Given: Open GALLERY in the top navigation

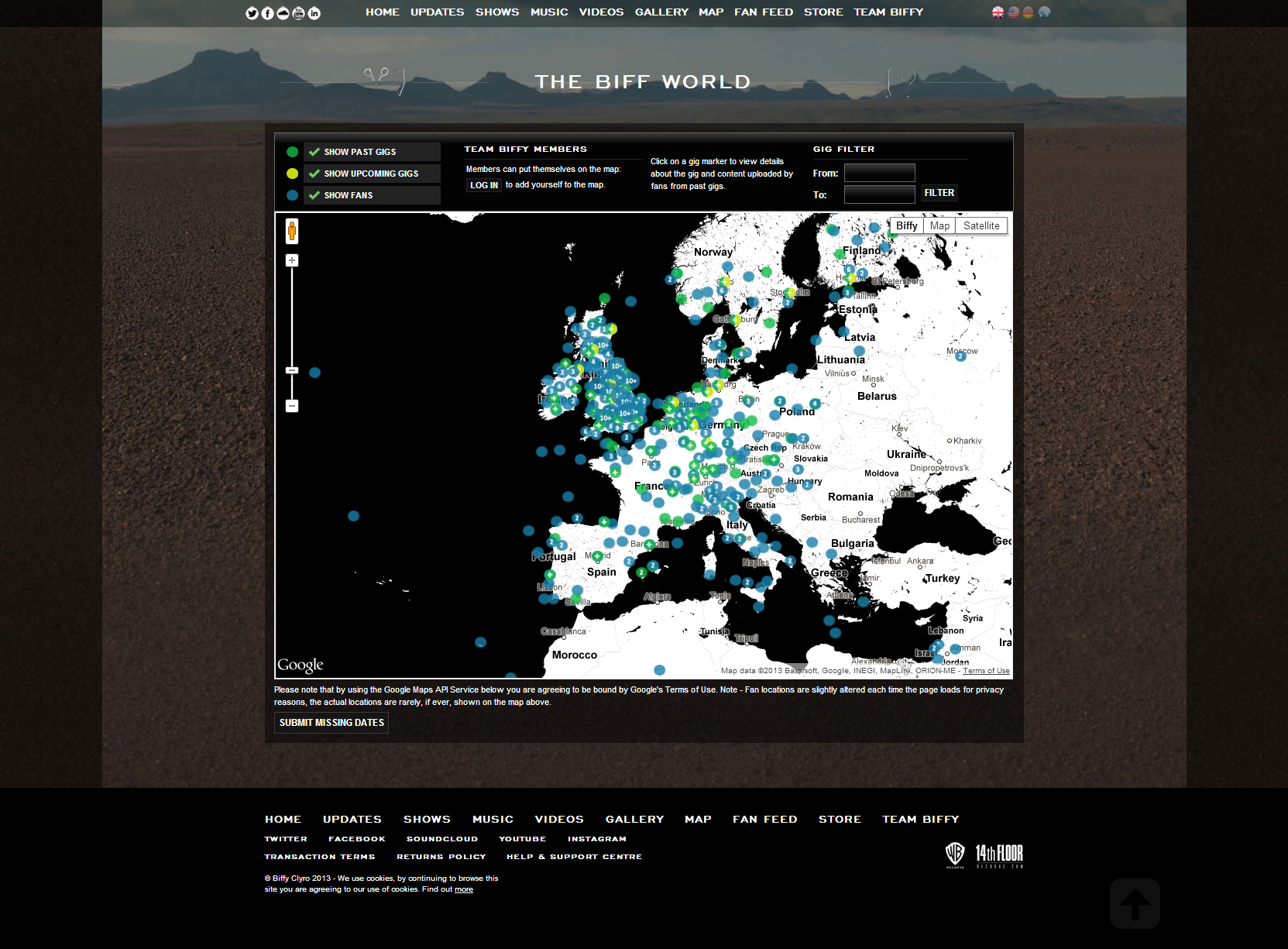Looking at the screenshot, I should pyautogui.click(x=661, y=12).
